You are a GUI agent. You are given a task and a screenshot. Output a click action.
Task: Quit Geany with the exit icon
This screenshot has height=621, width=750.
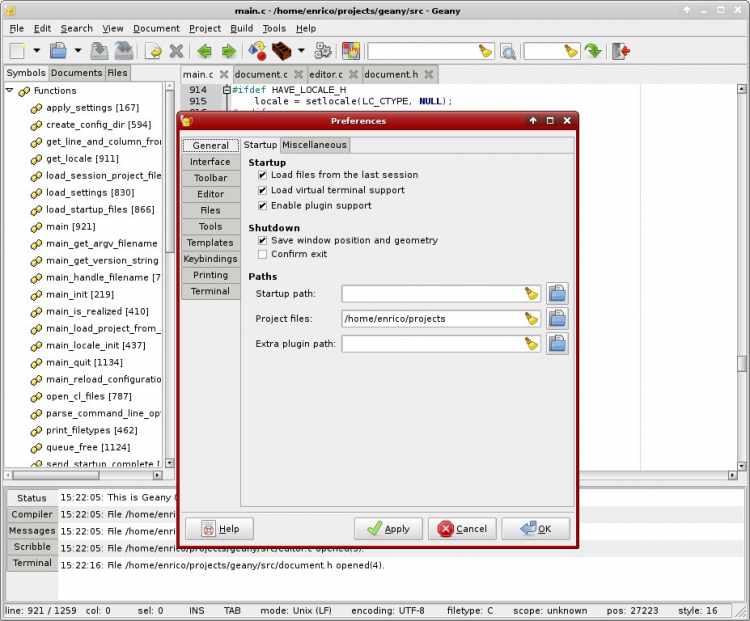[621, 51]
